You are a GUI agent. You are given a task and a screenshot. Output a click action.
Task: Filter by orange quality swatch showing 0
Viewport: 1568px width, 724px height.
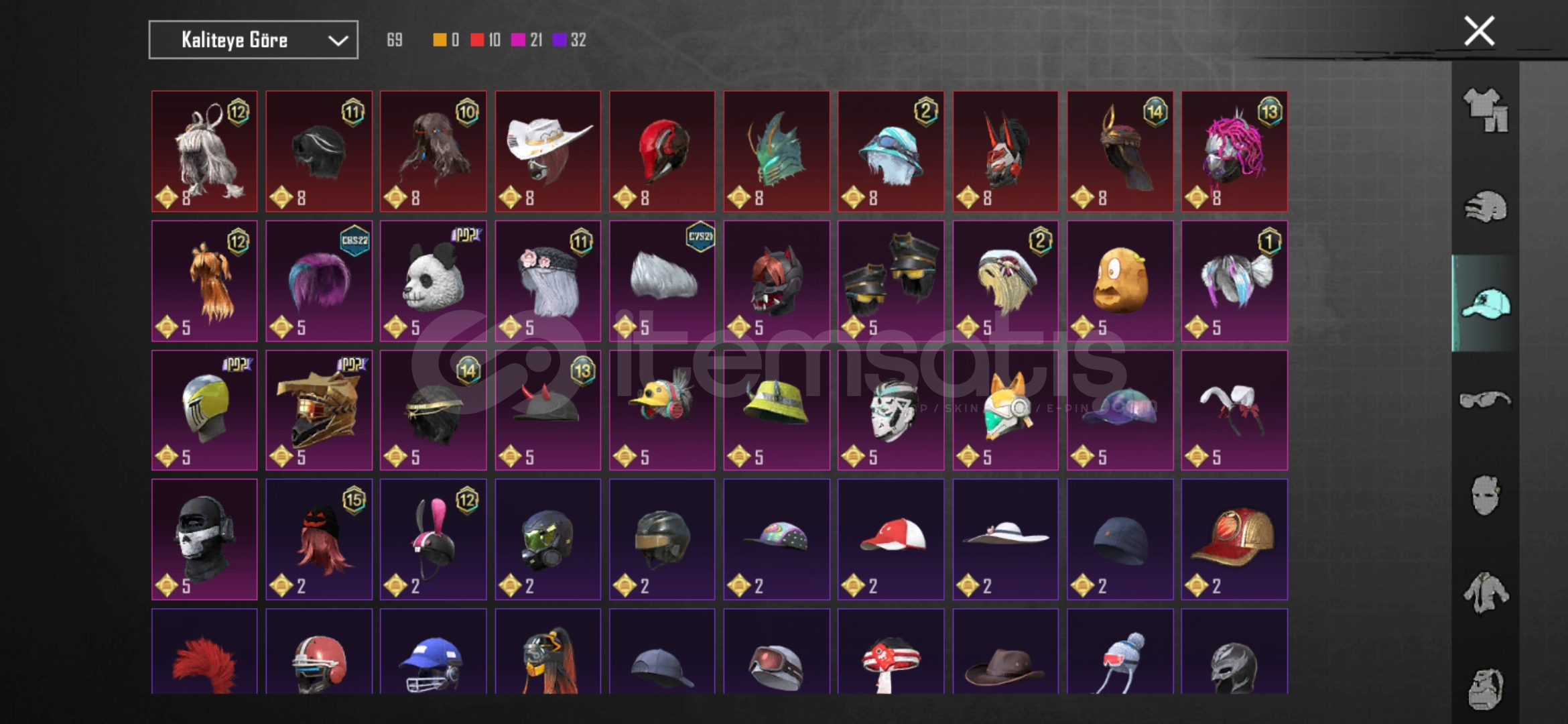(446, 40)
